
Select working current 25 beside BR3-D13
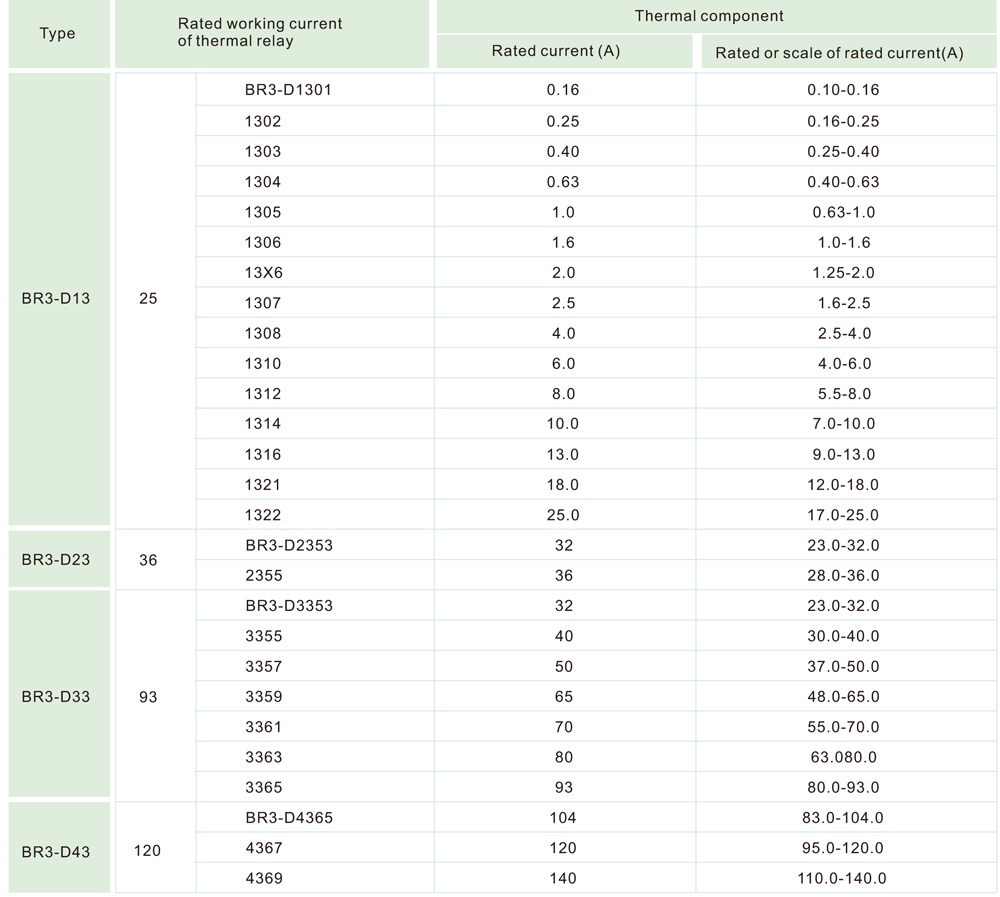point(155,299)
